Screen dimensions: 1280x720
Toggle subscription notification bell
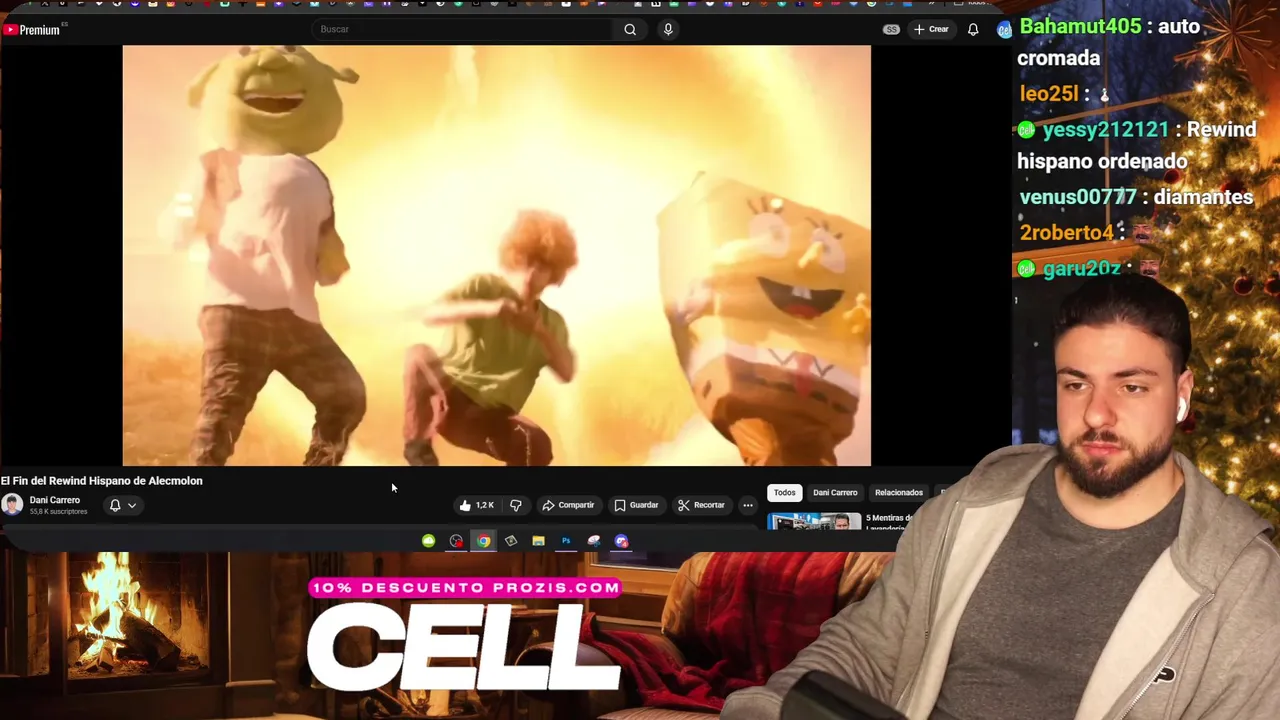(115, 505)
